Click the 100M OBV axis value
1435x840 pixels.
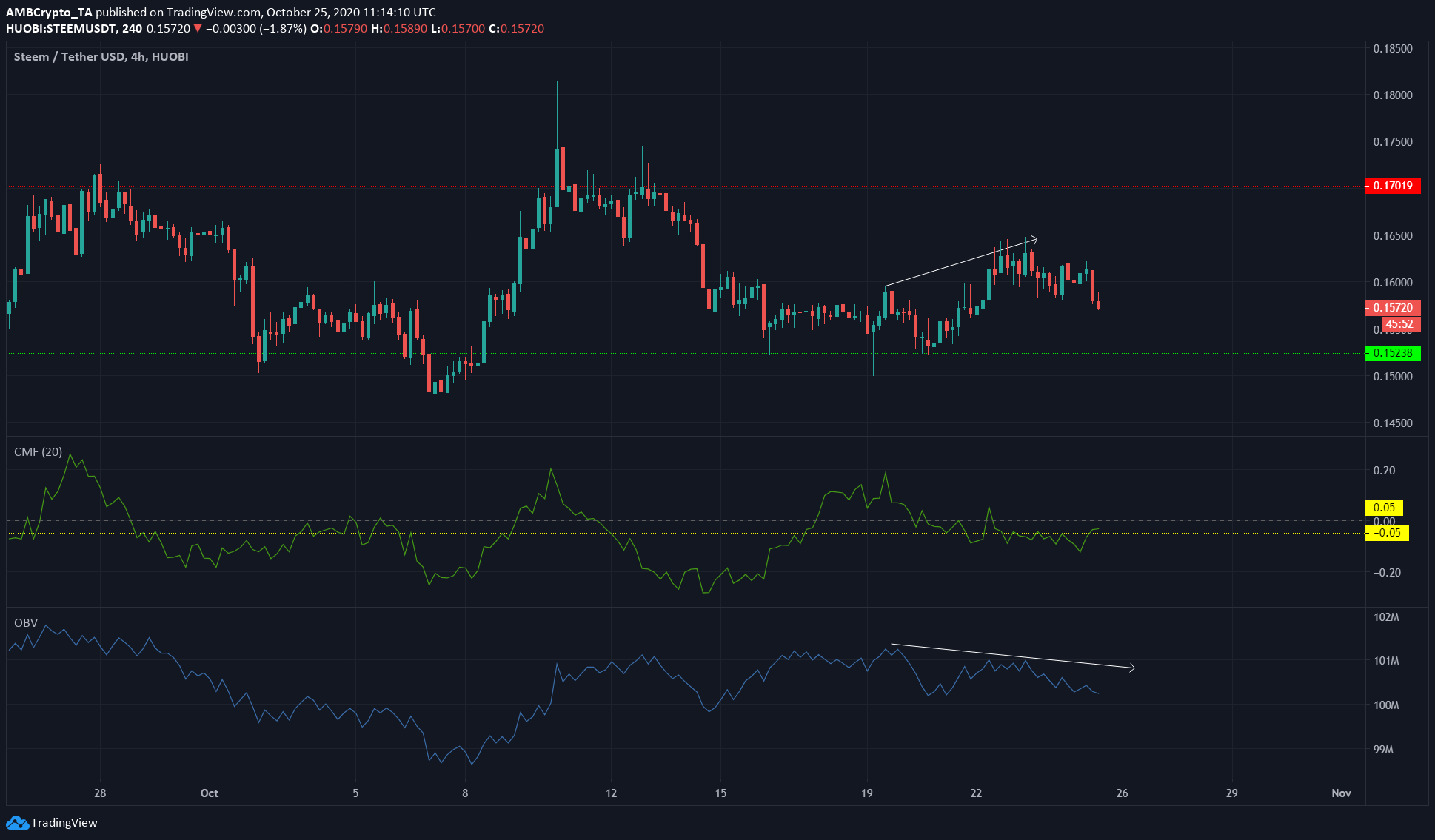[1386, 705]
